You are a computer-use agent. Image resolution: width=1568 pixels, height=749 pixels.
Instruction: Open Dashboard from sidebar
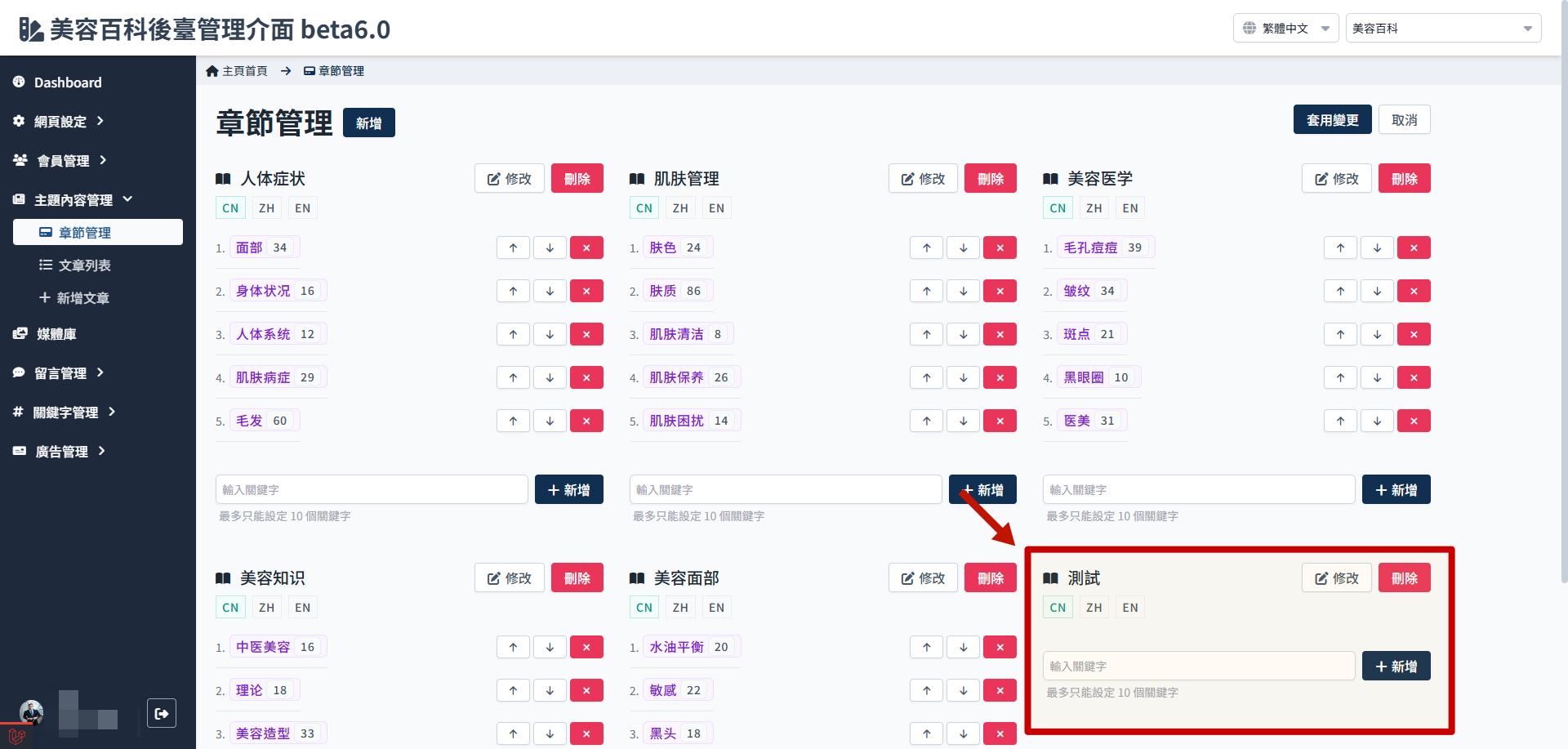(x=57, y=82)
